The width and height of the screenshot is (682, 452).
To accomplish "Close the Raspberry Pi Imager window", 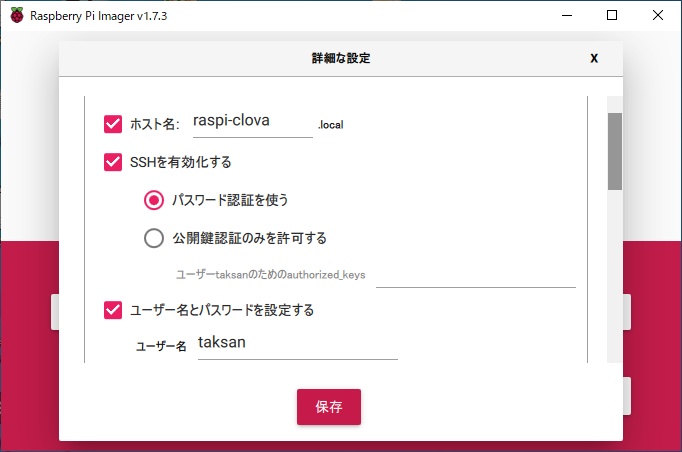I will [x=658, y=15].
